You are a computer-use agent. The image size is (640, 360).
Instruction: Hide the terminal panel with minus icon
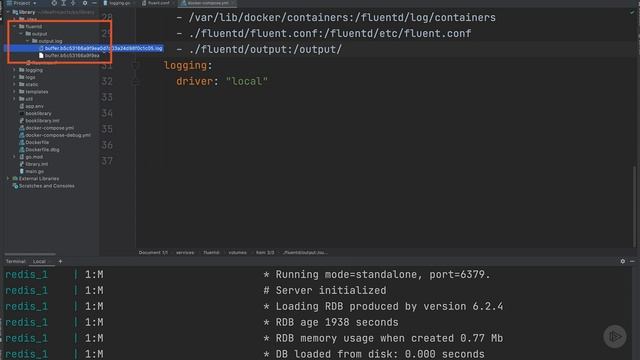(632, 261)
